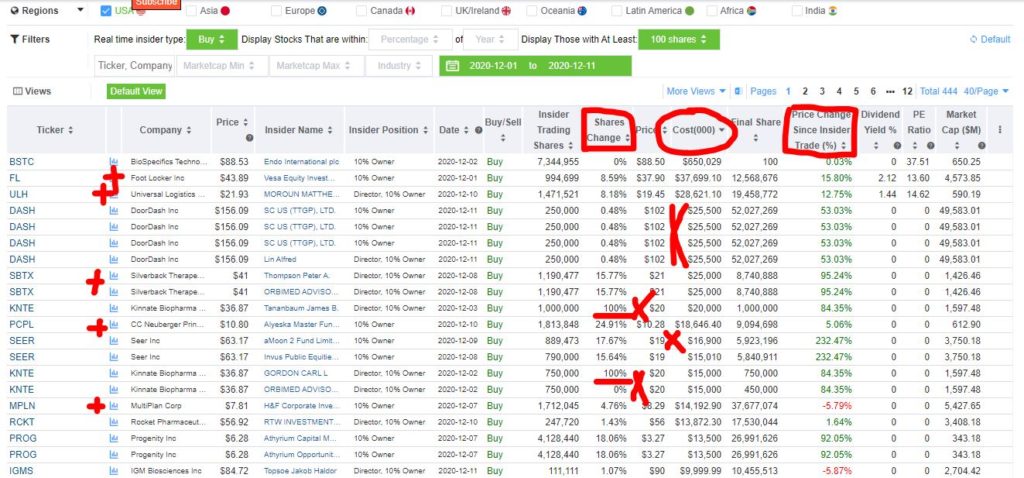Image resolution: width=1024 pixels, height=478 pixels.
Task: Check the Latin America region checkbox
Action: pos(617,10)
